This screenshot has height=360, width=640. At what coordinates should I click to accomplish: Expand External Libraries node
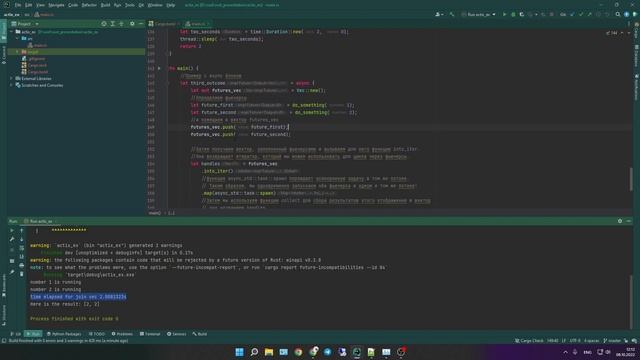pos(11,78)
